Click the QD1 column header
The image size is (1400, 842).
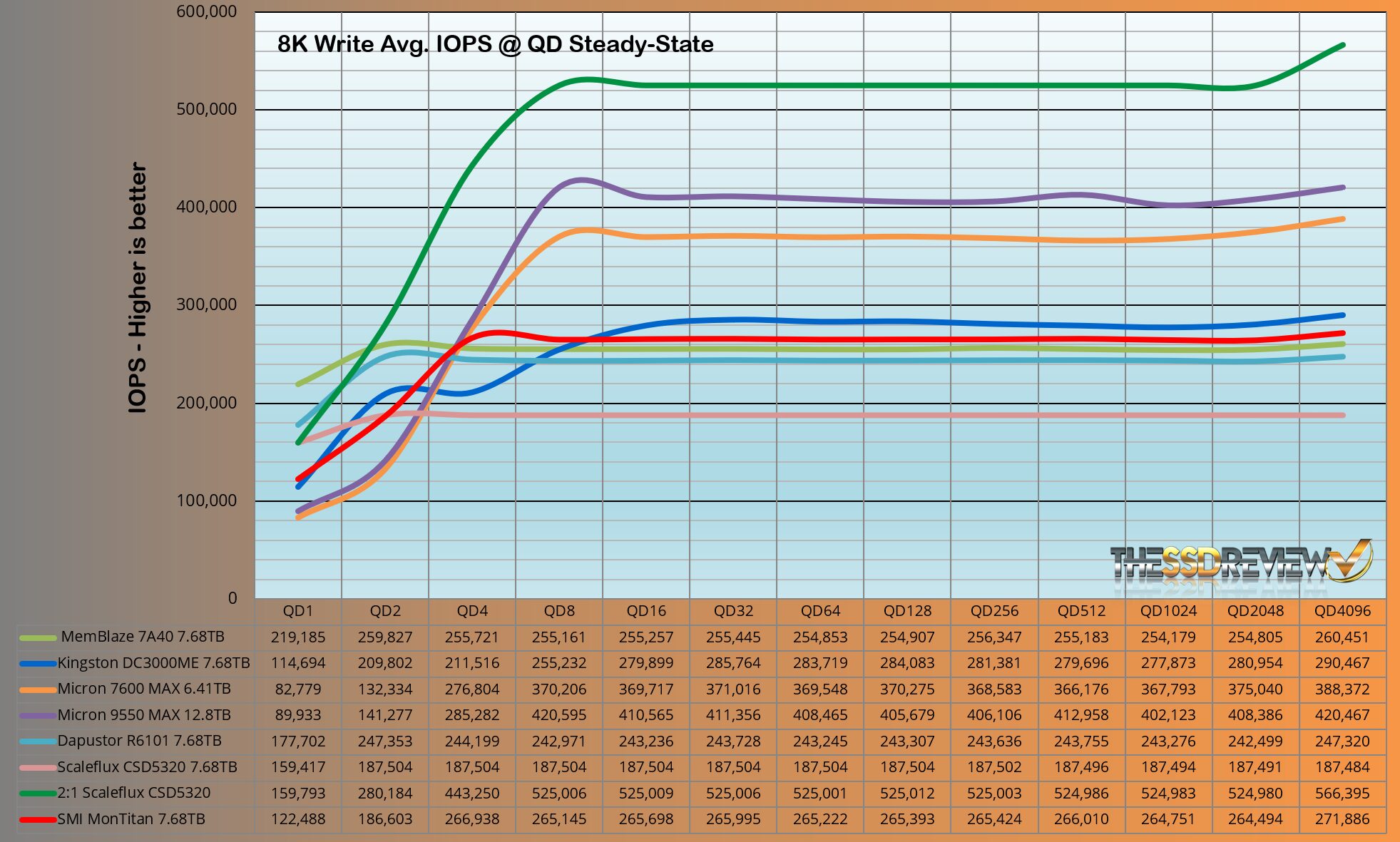coord(298,611)
